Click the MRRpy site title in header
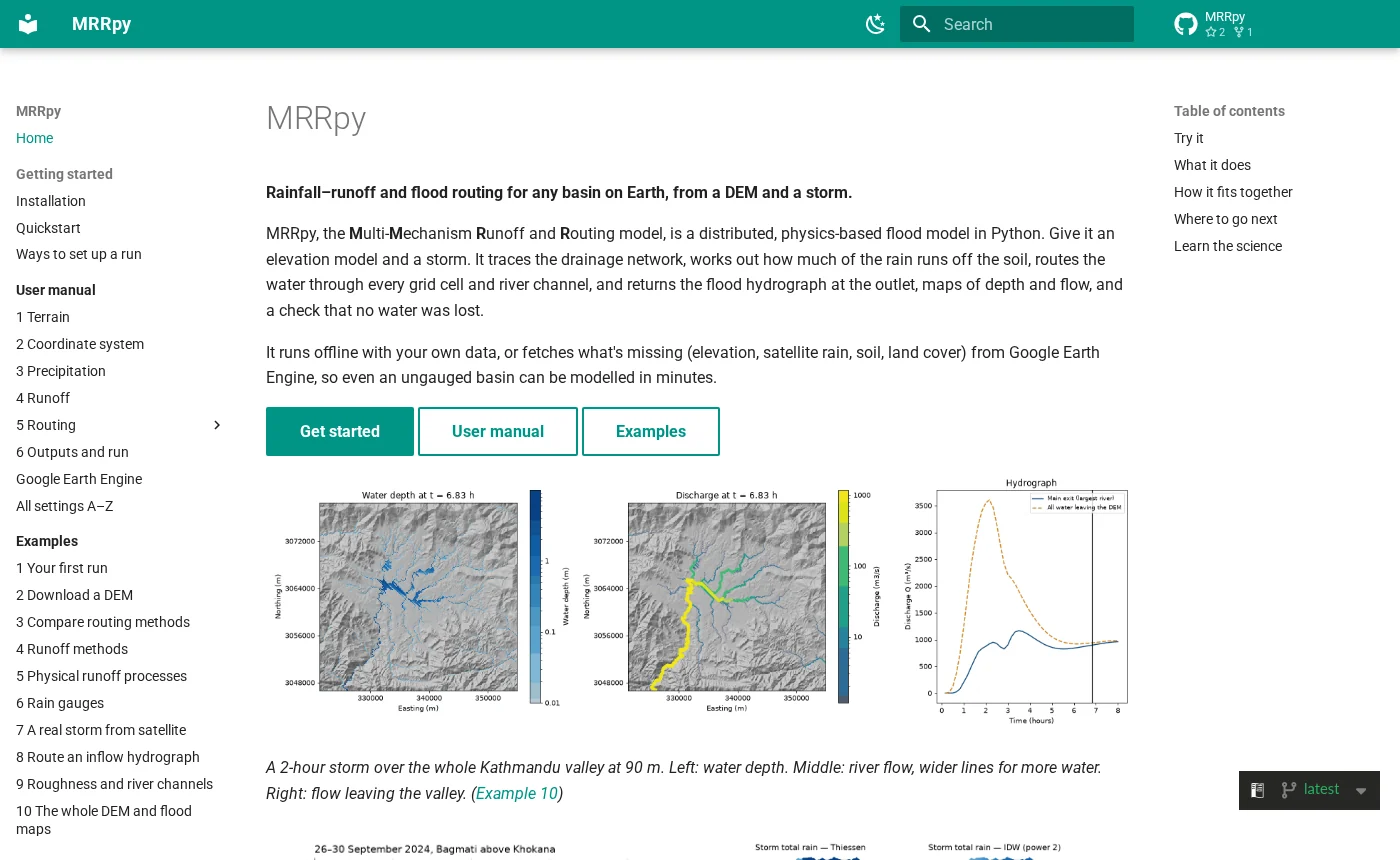This screenshot has width=1400, height=860. 101,24
